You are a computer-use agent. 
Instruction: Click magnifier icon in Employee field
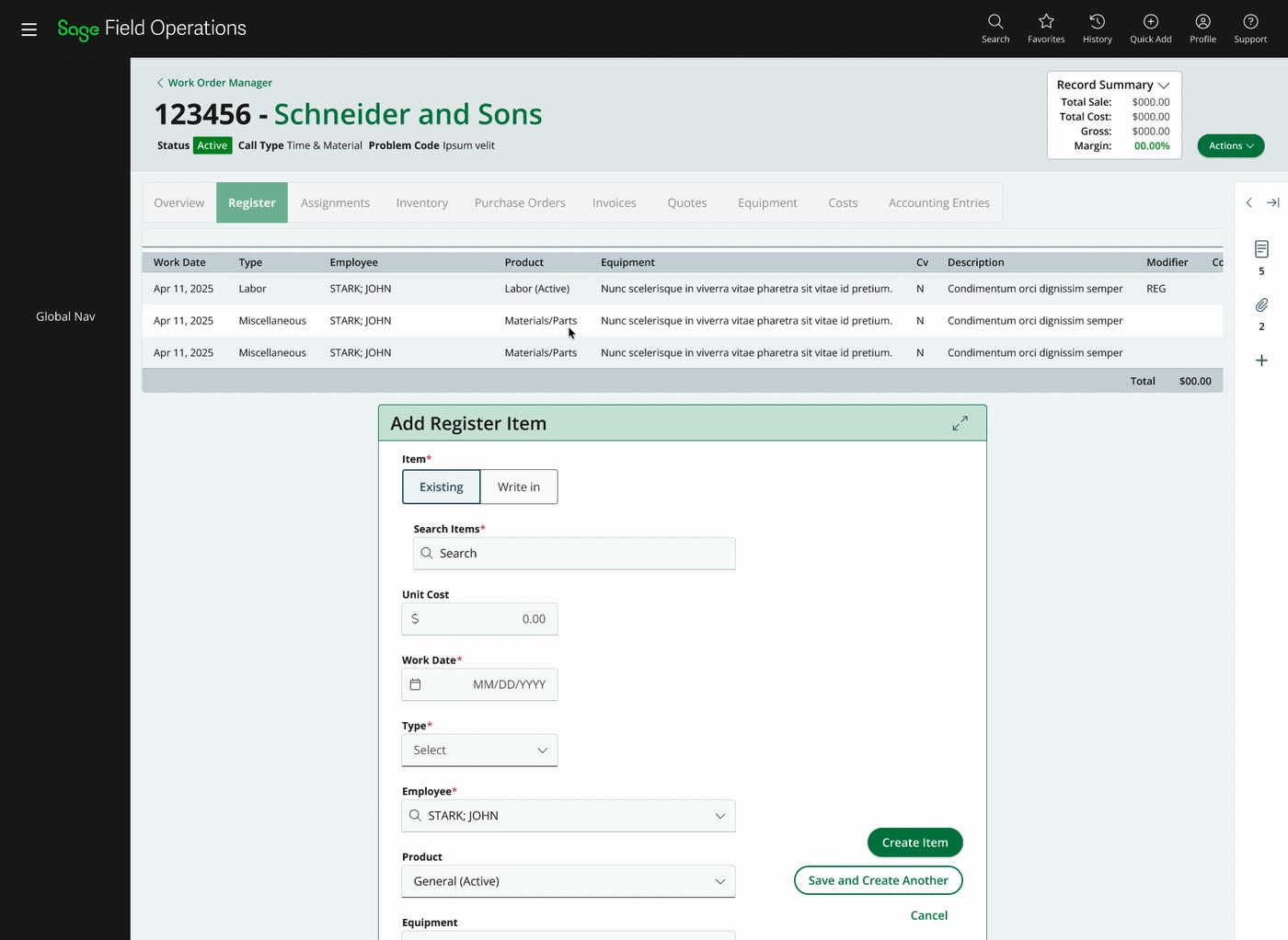pyautogui.click(x=415, y=816)
